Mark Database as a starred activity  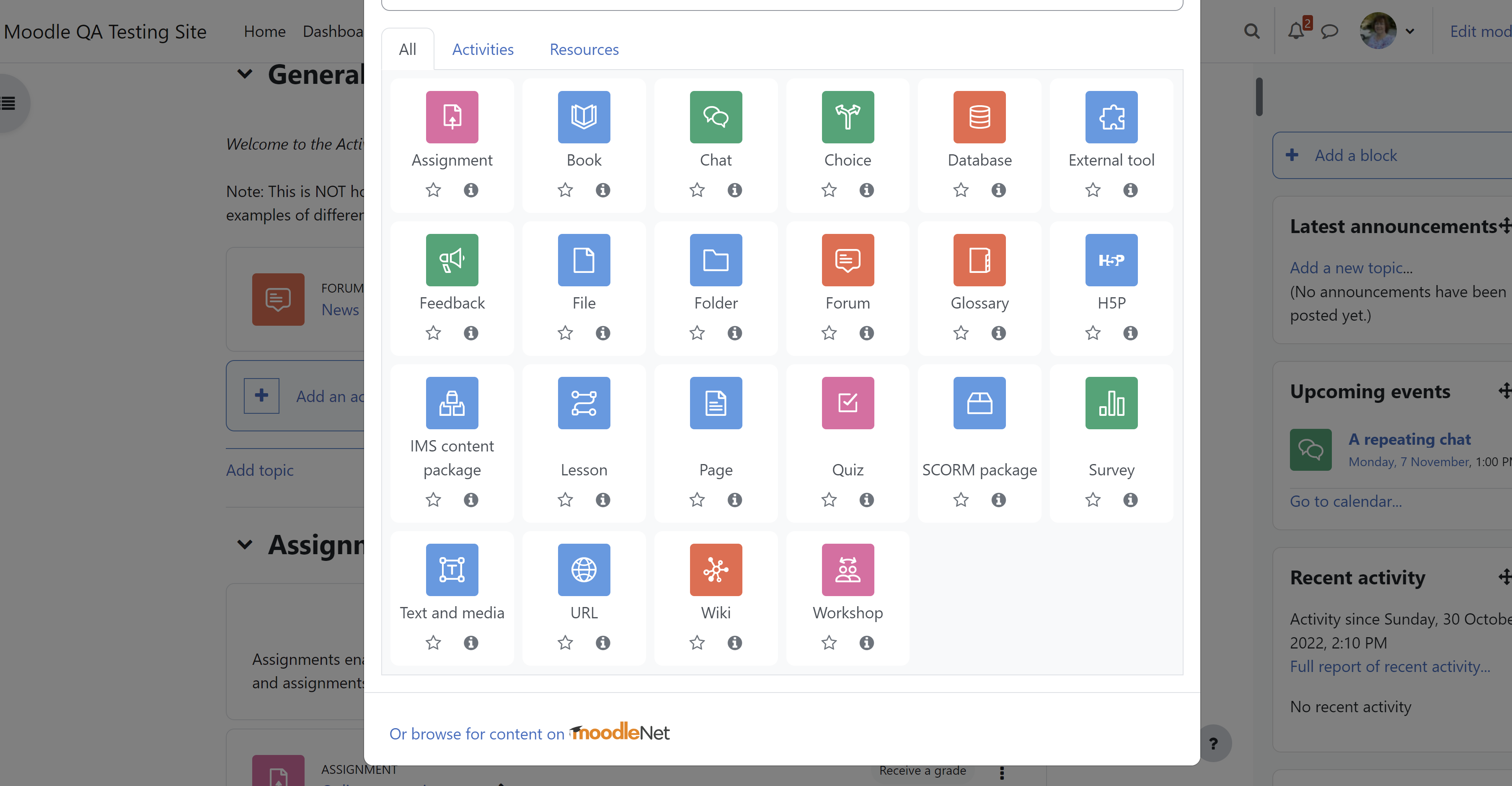961,190
